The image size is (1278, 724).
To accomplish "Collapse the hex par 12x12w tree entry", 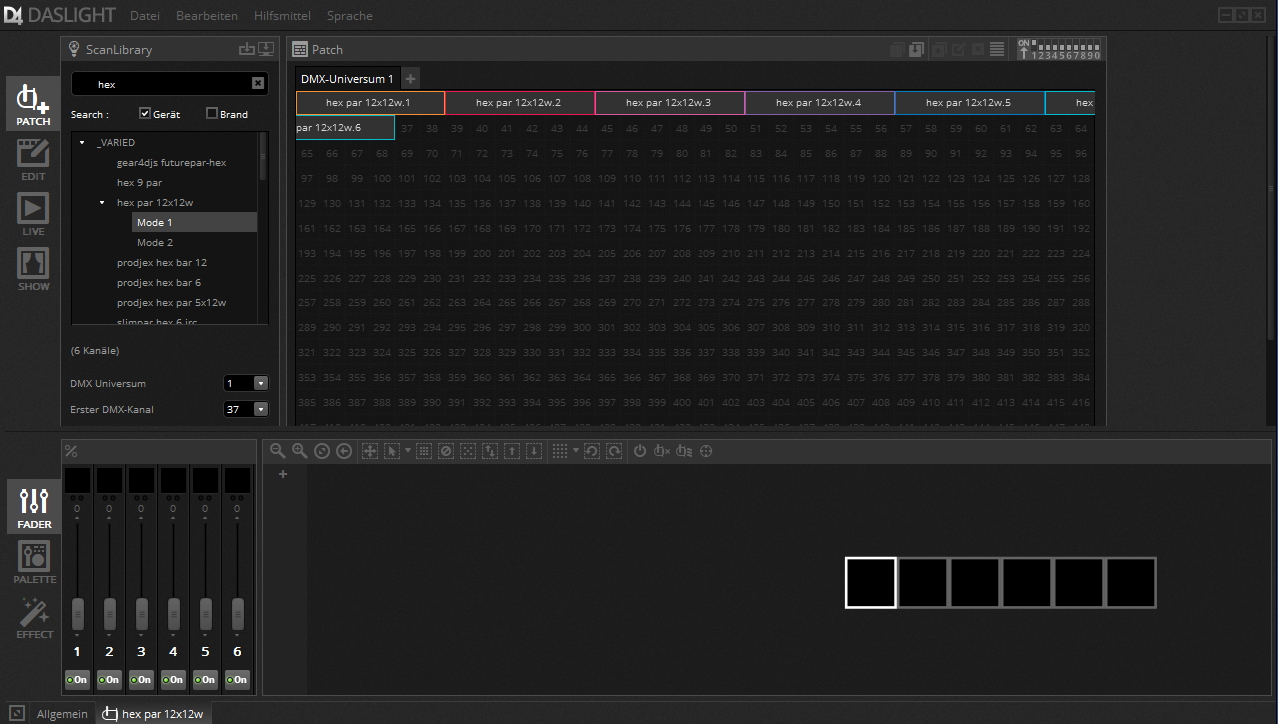I will coord(101,202).
